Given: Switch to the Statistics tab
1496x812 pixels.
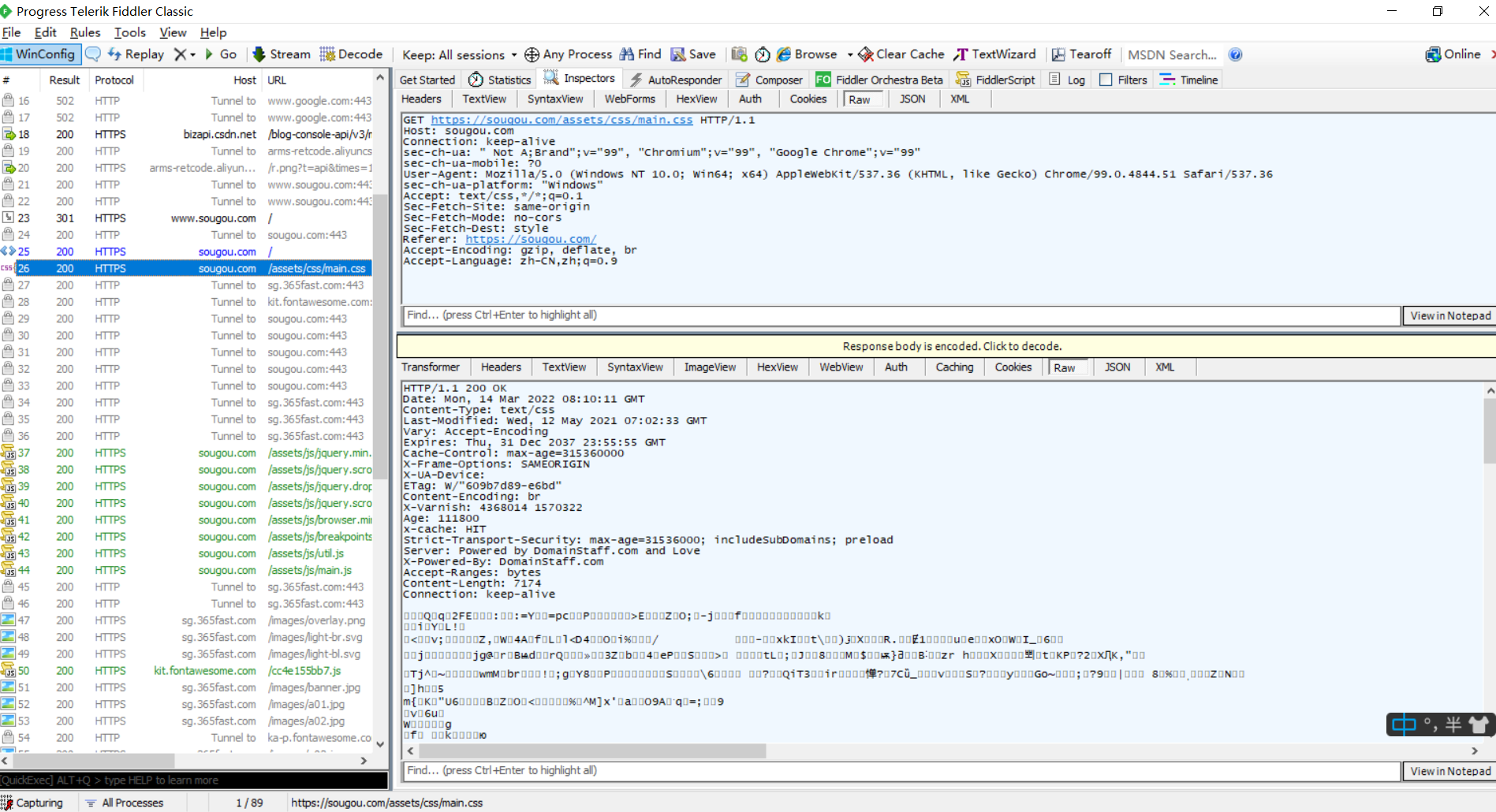Looking at the screenshot, I should 500,80.
